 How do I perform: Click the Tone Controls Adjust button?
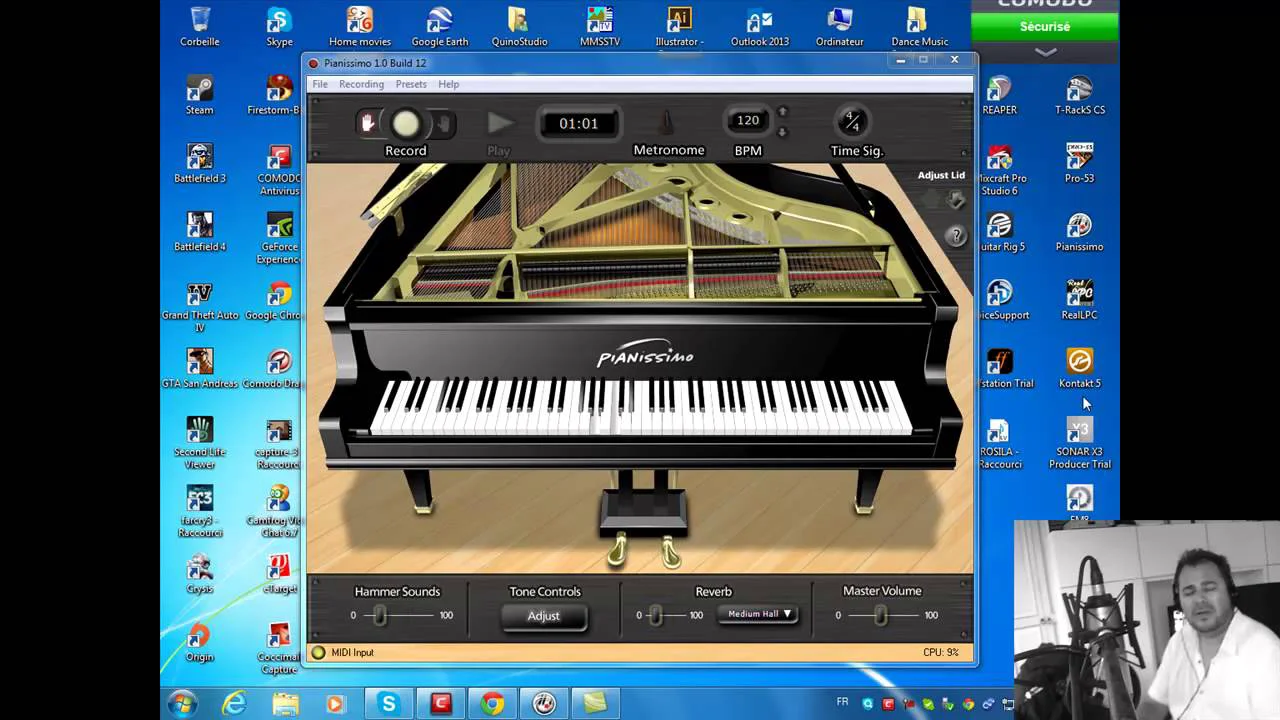point(544,616)
